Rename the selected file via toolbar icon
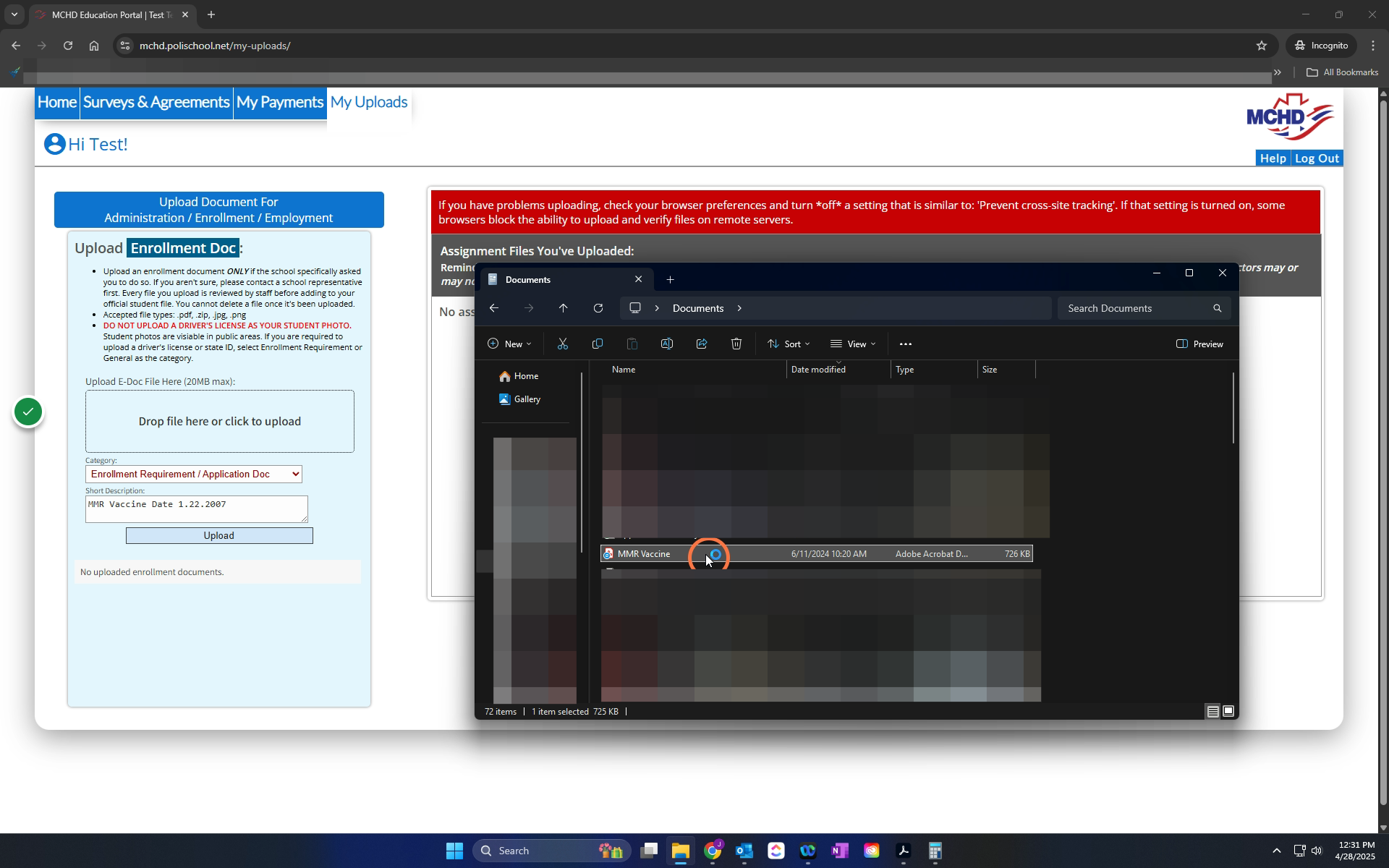This screenshot has height=868, width=1389. pos(667,344)
